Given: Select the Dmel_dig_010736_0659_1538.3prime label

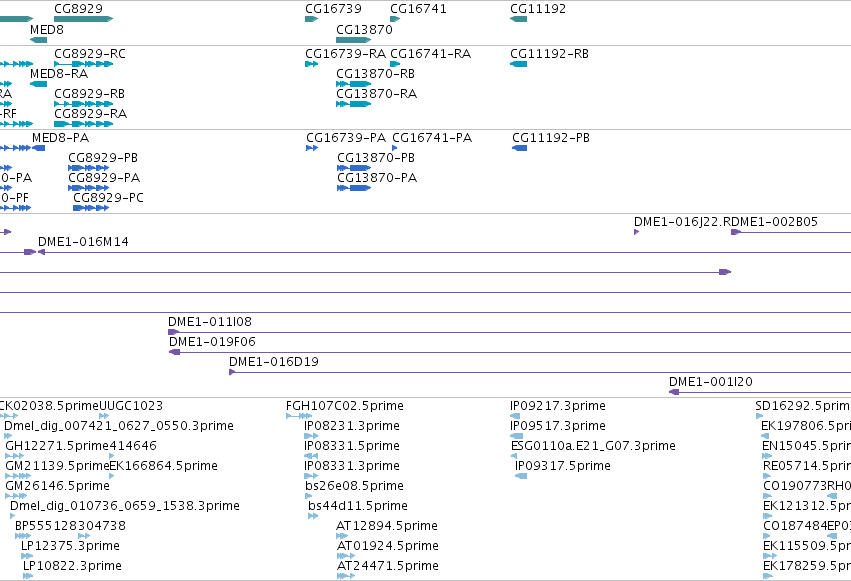Looking at the screenshot, I should pos(125,506).
